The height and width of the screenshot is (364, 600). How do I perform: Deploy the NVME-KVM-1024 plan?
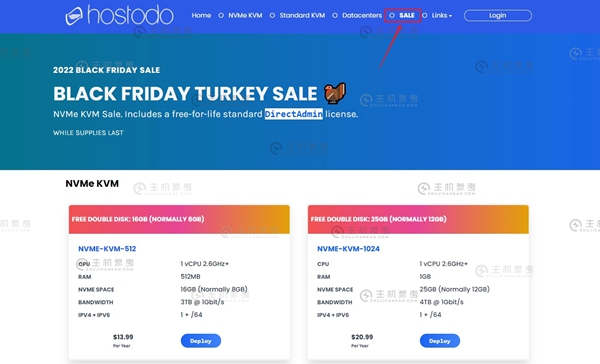pos(440,341)
